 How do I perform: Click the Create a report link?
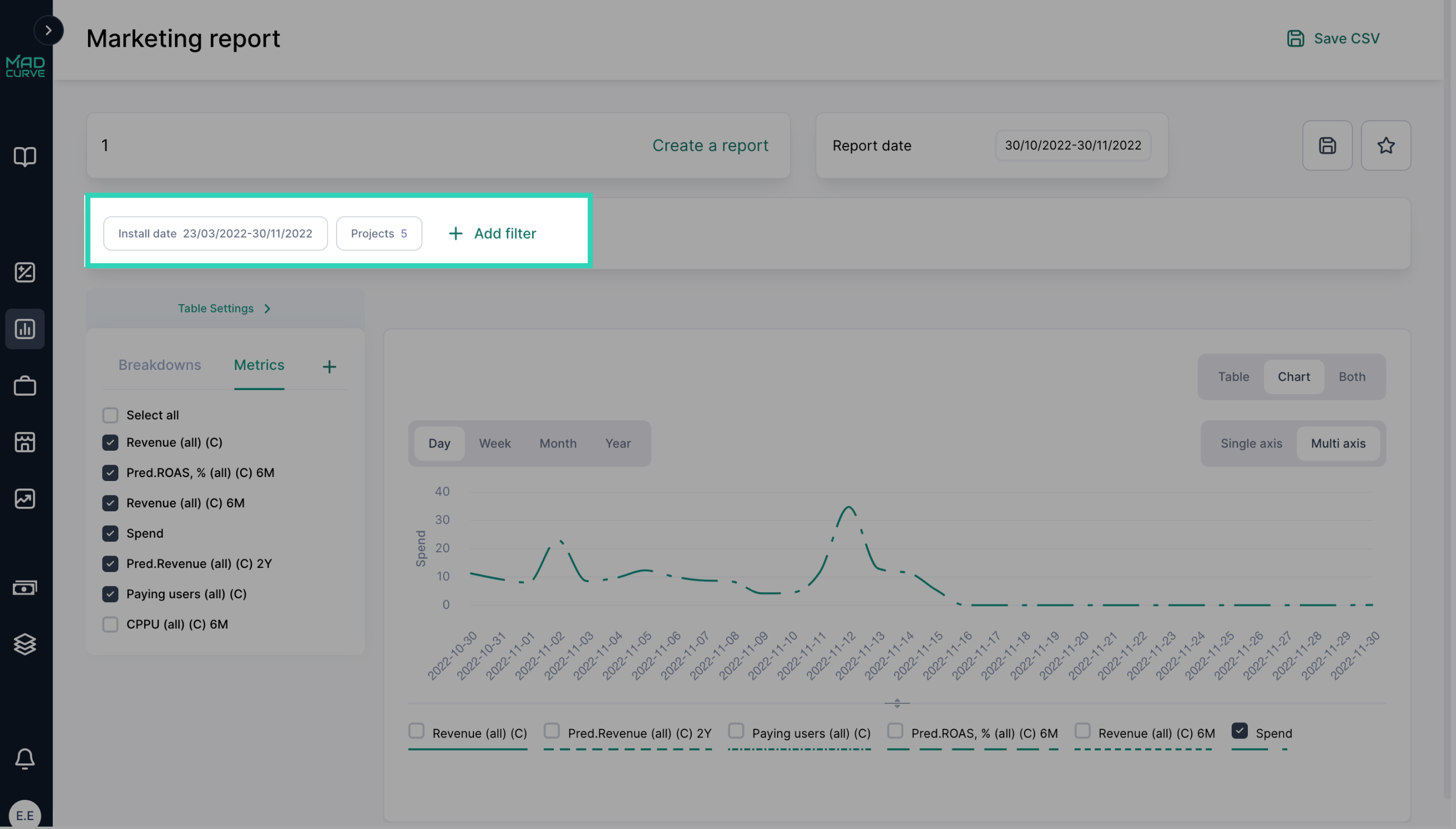[710, 145]
